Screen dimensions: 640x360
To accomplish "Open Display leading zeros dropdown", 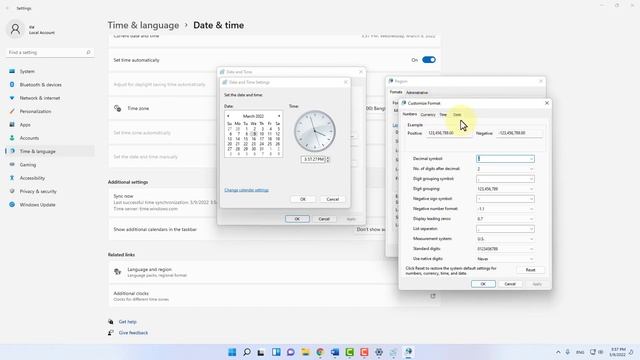I will 505,219.
